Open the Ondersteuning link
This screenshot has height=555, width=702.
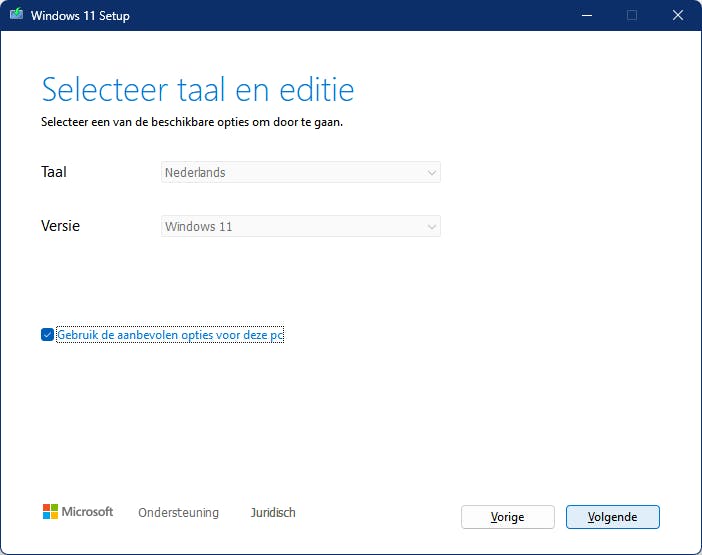[178, 512]
